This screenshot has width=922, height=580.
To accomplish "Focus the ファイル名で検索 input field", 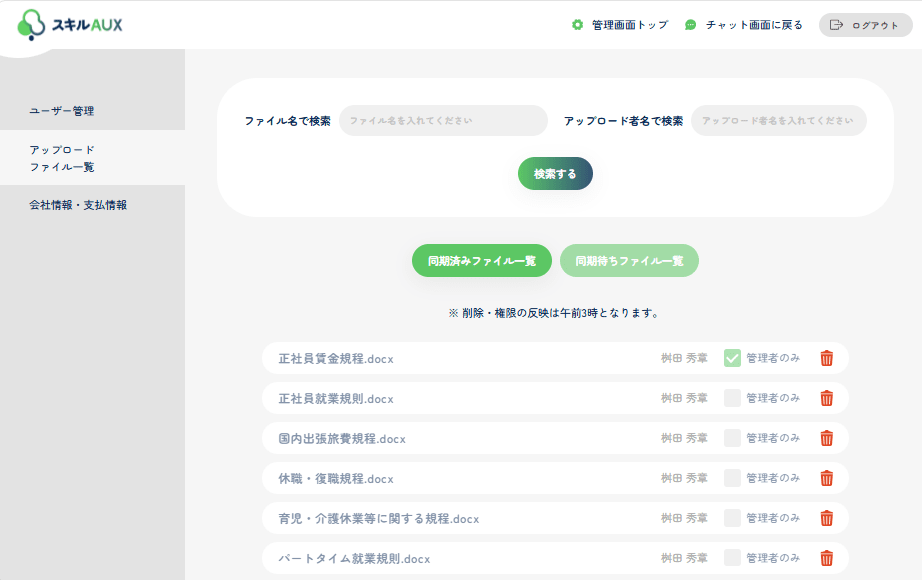I will point(443,121).
